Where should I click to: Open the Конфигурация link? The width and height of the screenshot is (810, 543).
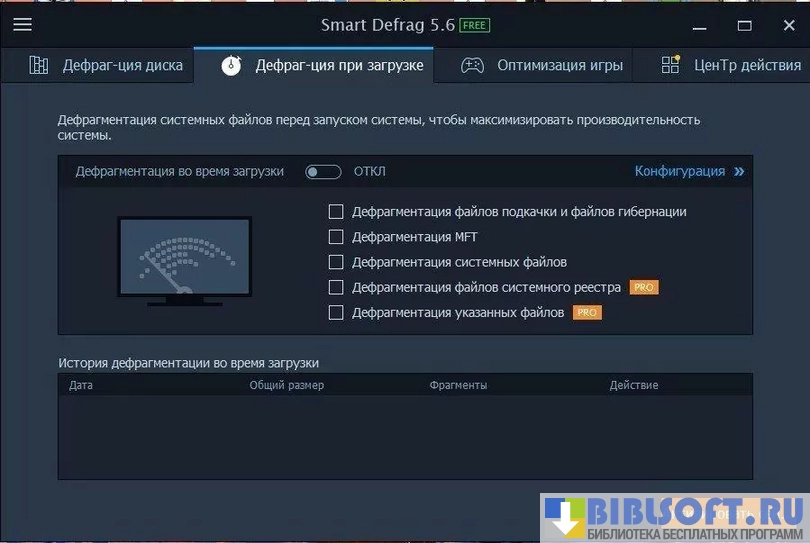[x=679, y=171]
